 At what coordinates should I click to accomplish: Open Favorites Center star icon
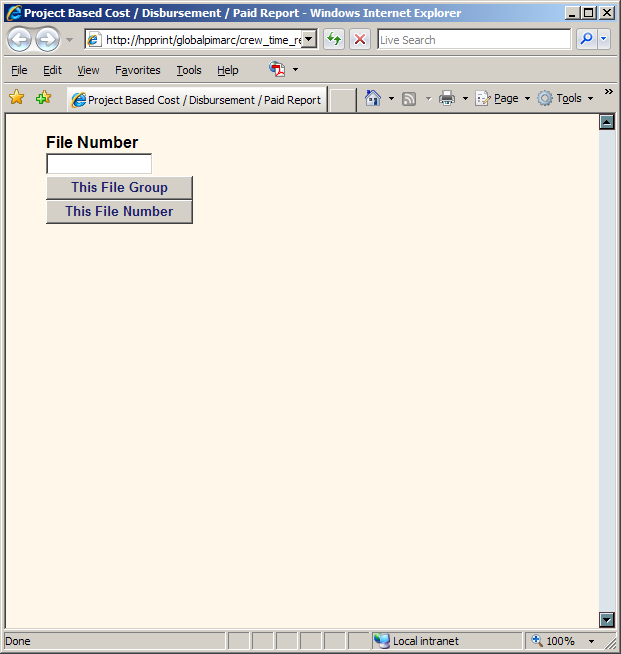click(x=17, y=98)
